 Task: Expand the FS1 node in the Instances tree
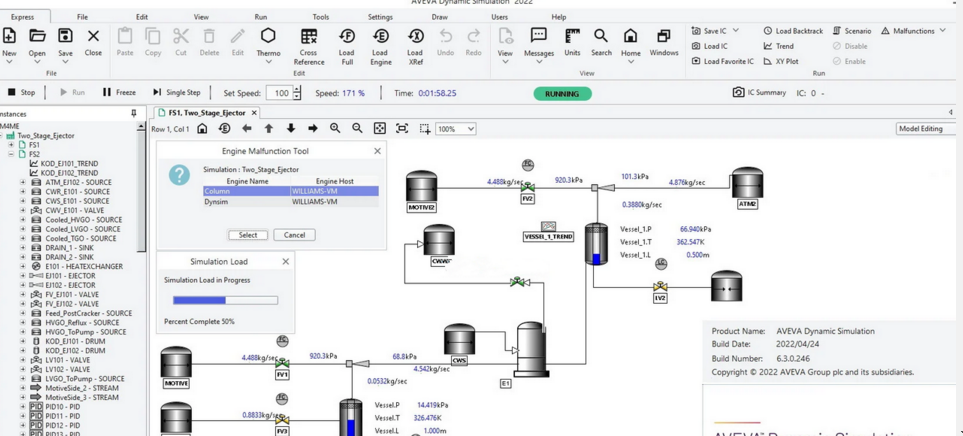click(x=11, y=145)
